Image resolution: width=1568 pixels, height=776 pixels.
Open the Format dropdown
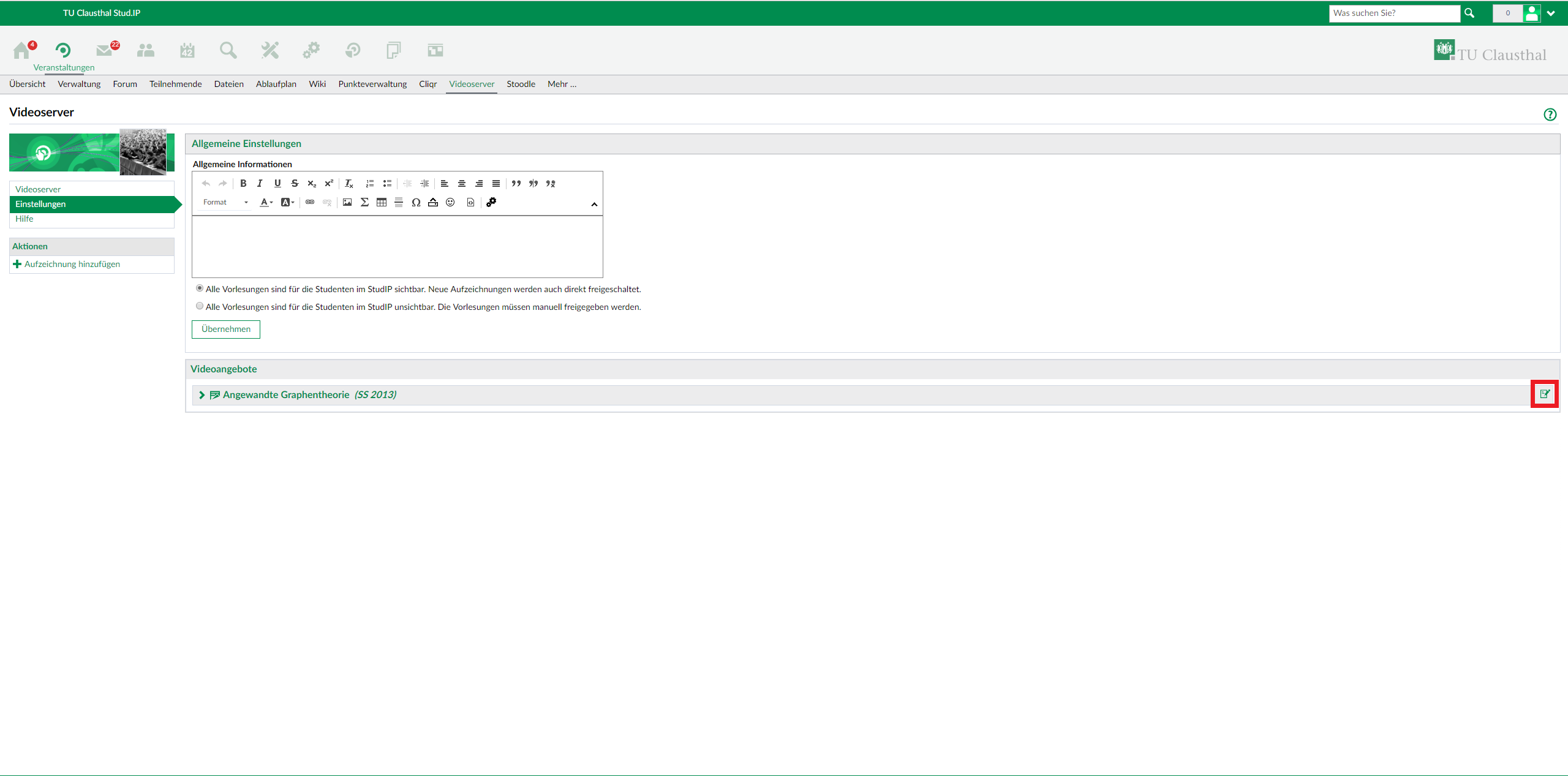tap(225, 202)
